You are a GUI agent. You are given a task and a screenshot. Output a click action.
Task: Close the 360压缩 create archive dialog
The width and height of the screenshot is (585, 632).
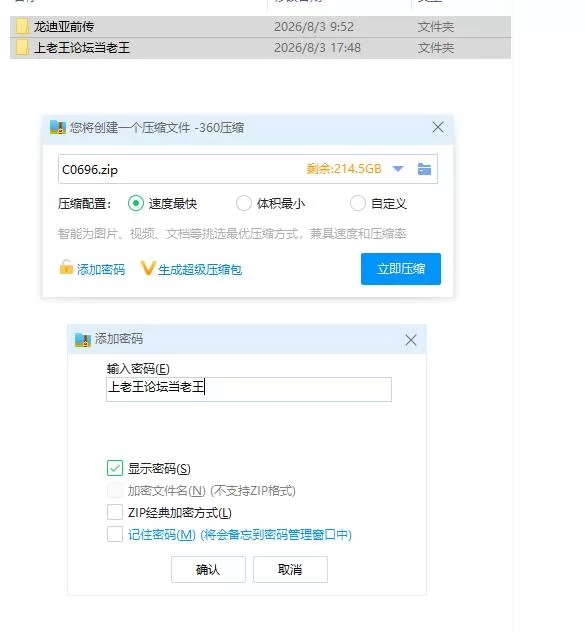click(x=438, y=127)
